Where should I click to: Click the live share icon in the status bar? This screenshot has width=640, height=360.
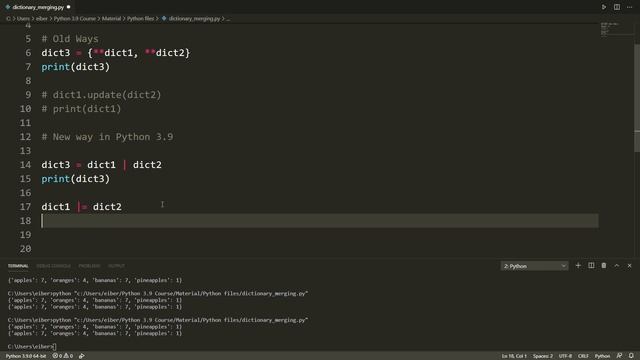point(82,356)
